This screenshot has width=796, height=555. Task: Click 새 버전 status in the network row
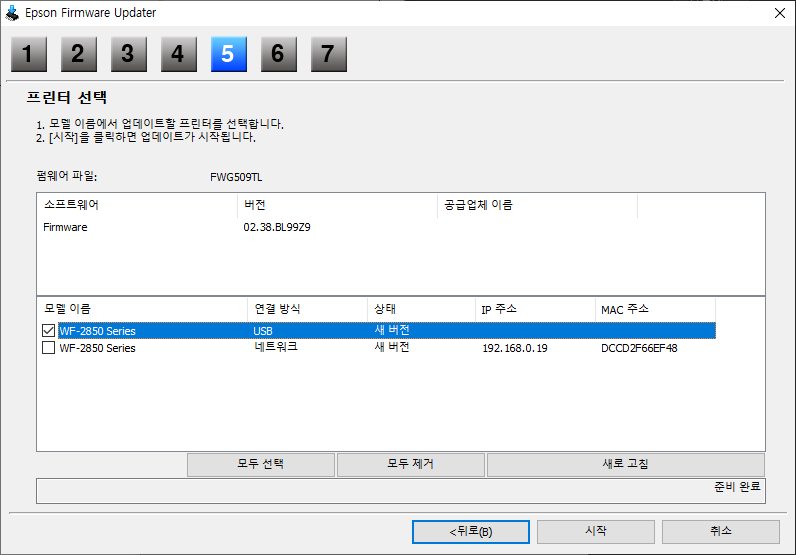pyautogui.click(x=392, y=347)
